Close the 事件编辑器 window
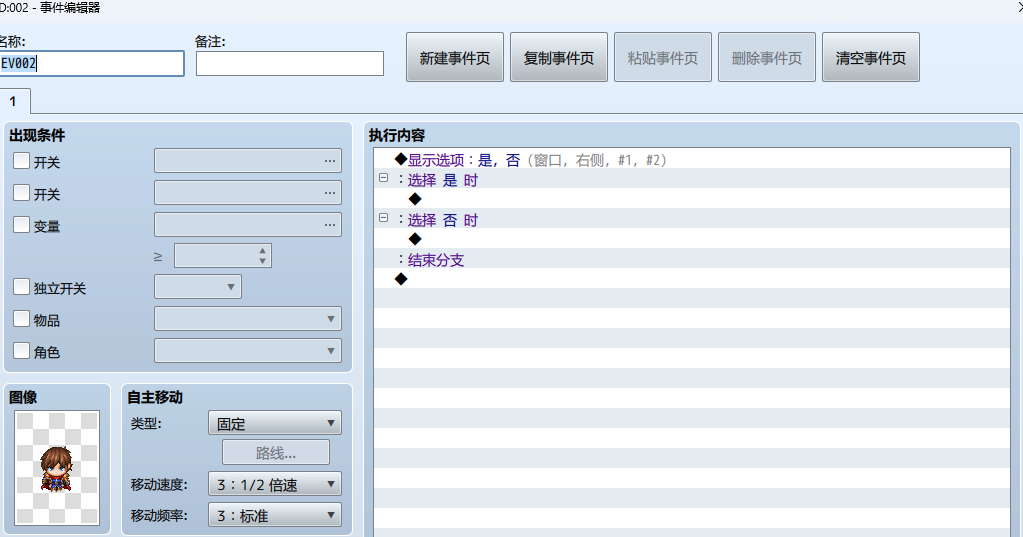This screenshot has width=1023, height=537. pos(1018,8)
